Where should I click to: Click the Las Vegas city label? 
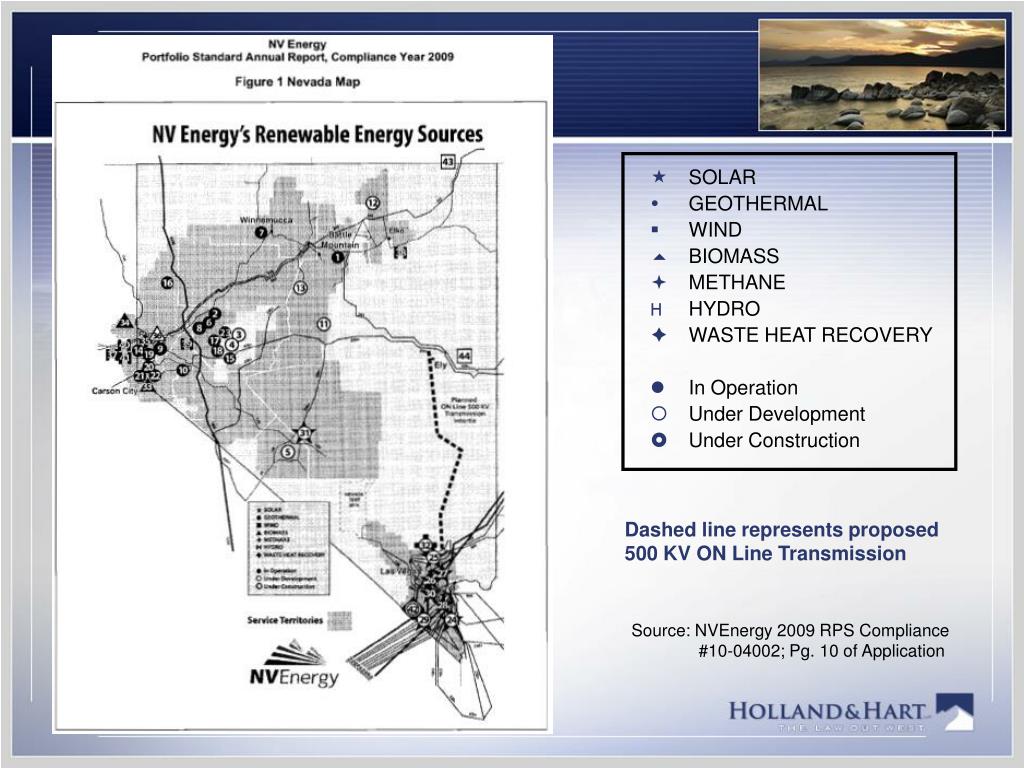(398, 571)
